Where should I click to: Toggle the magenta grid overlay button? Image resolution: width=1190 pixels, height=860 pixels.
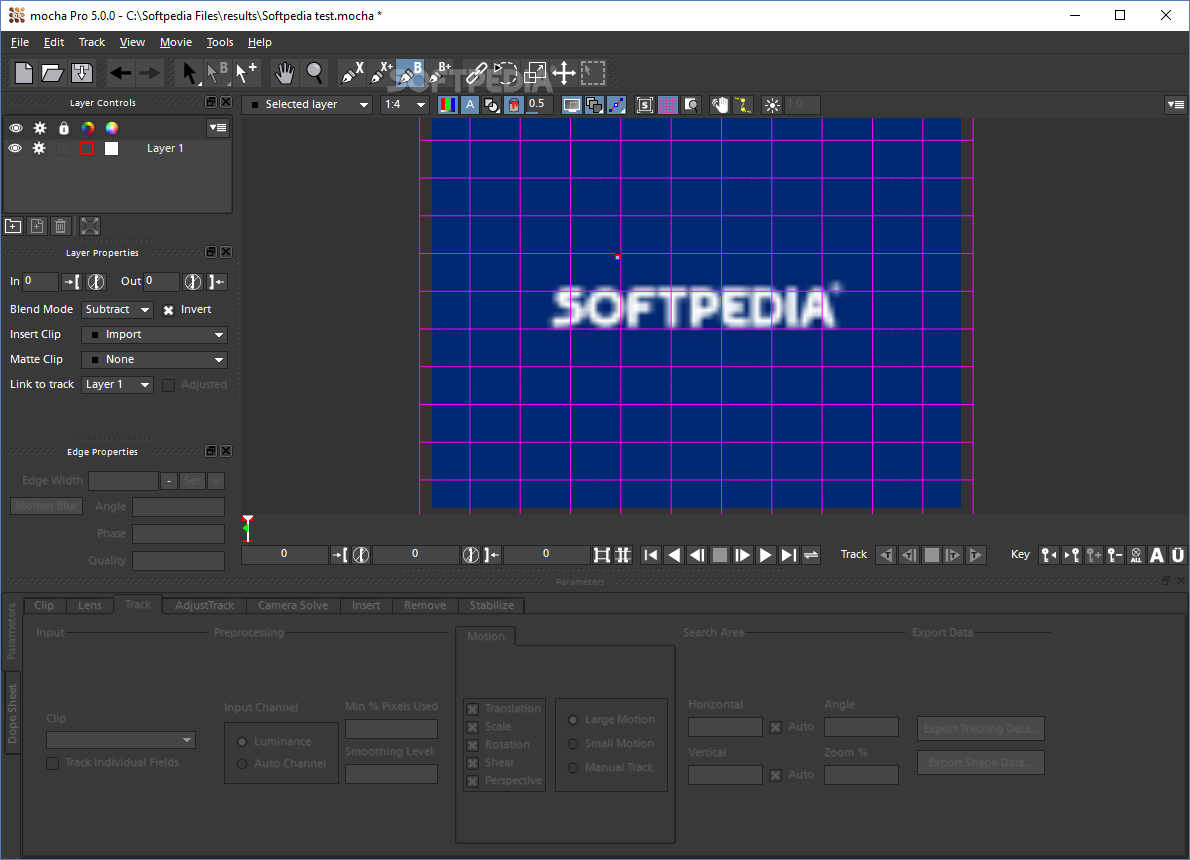[668, 105]
